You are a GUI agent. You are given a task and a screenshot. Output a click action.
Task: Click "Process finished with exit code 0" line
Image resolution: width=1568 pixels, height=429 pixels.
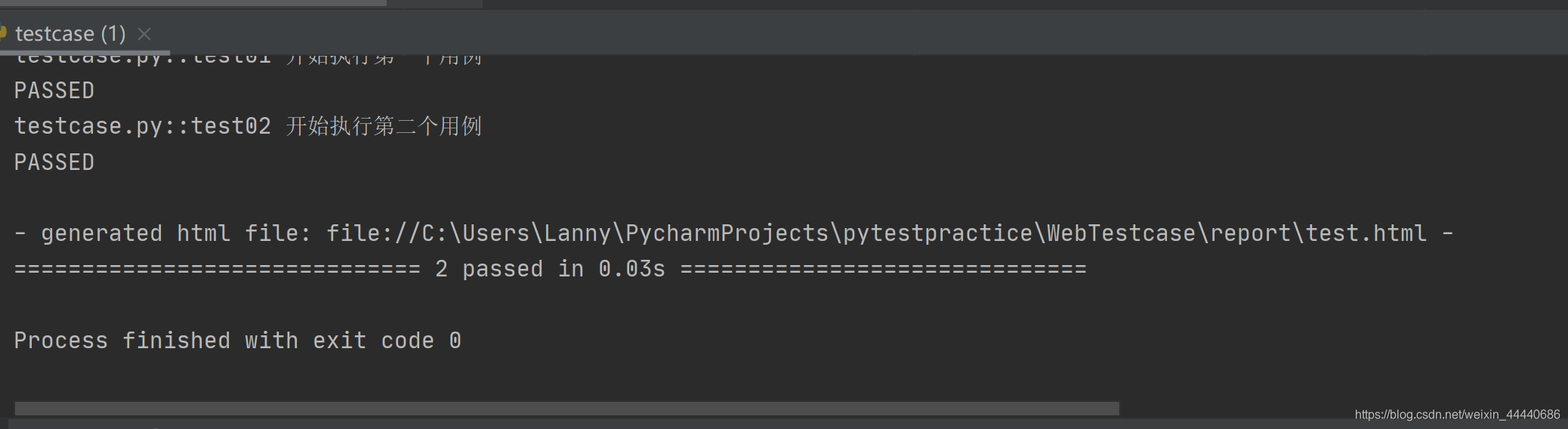238,341
